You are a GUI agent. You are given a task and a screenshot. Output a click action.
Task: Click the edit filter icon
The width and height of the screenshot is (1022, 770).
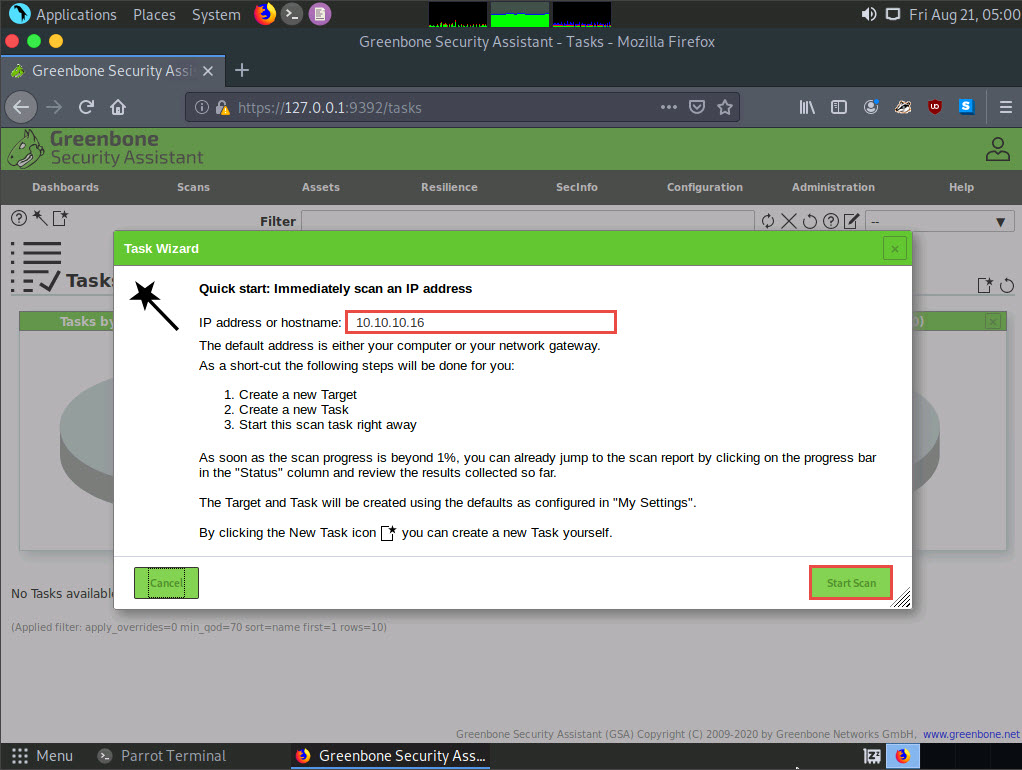(851, 221)
